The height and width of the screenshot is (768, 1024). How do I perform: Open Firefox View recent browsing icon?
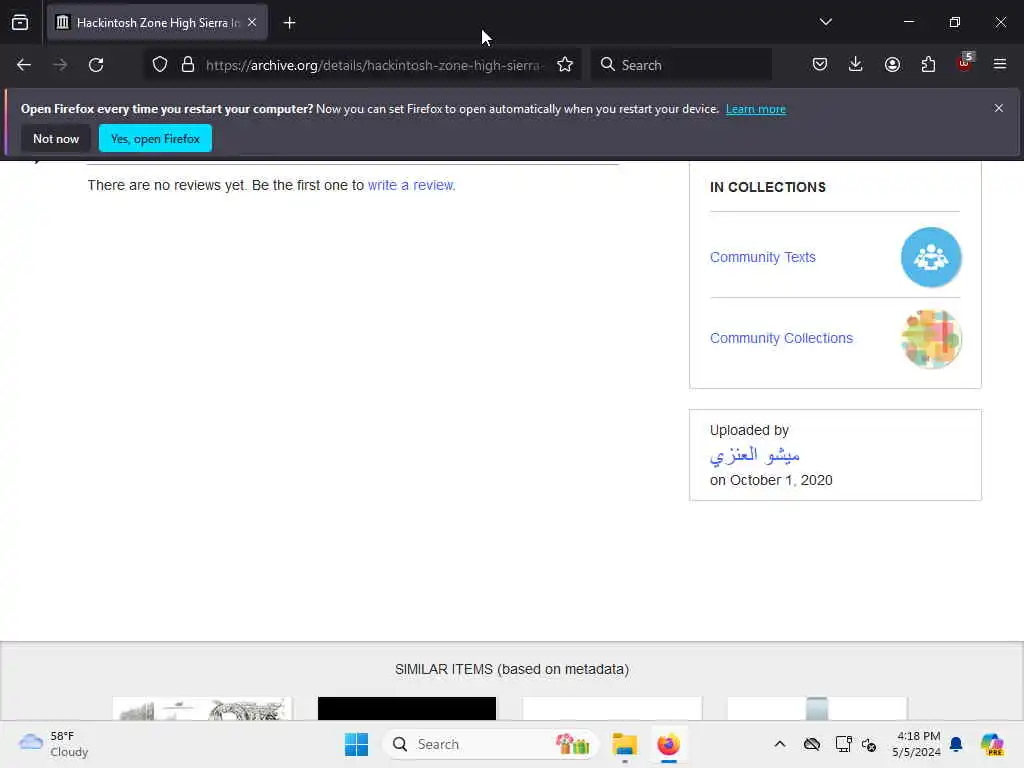click(20, 22)
